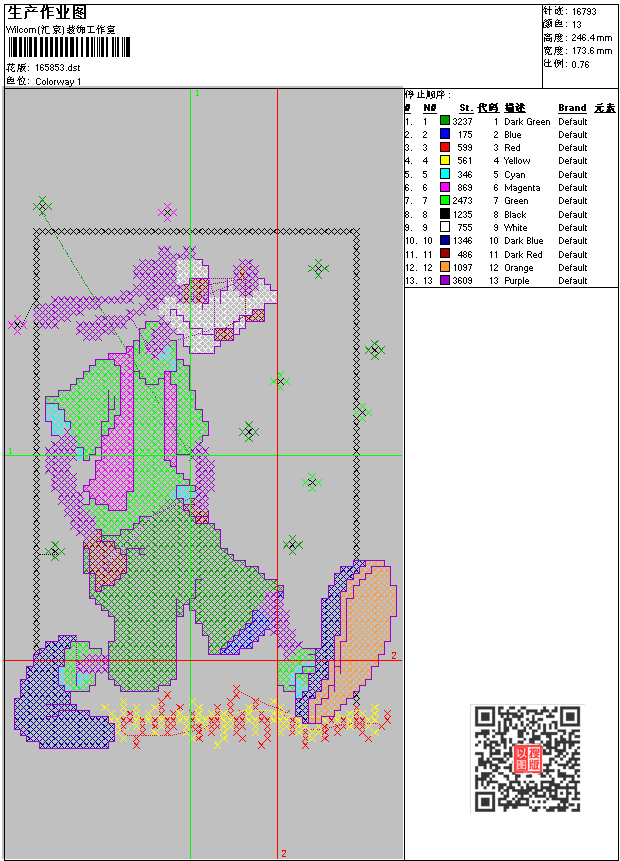The image size is (620, 861).
Task: Choose the Magenta color swatch
Action: click(x=445, y=188)
